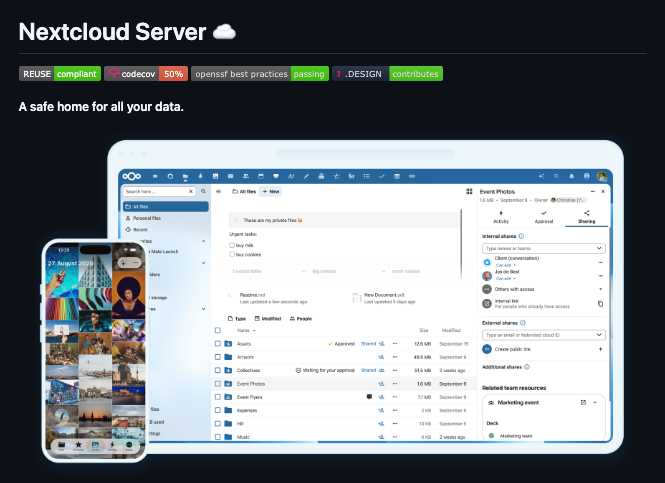Select the Event Photos folder checkbox
Screen dimensions: 665x483
pyautogui.click(x=218, y=384)
